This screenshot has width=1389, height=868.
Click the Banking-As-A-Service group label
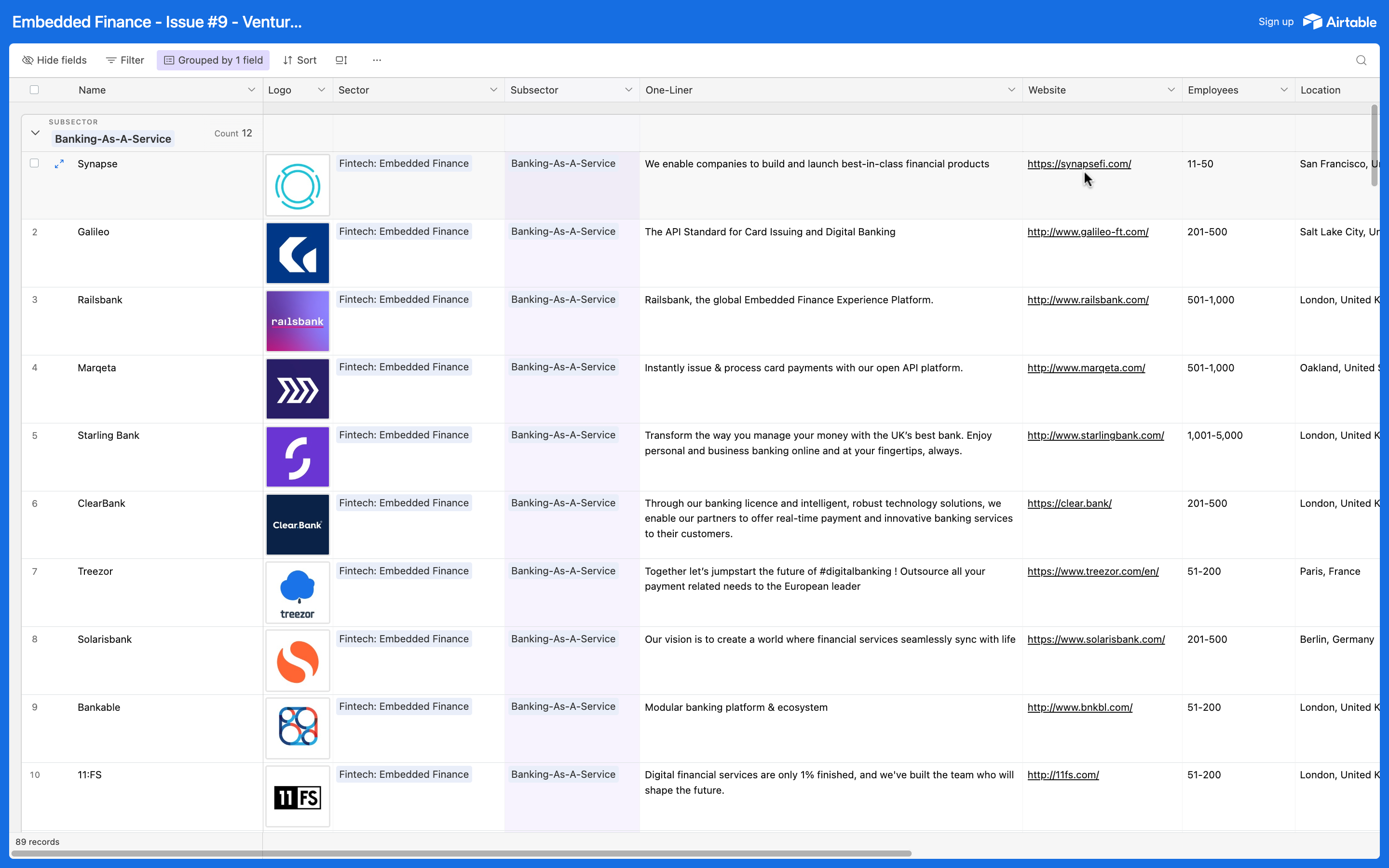[113, 139]
